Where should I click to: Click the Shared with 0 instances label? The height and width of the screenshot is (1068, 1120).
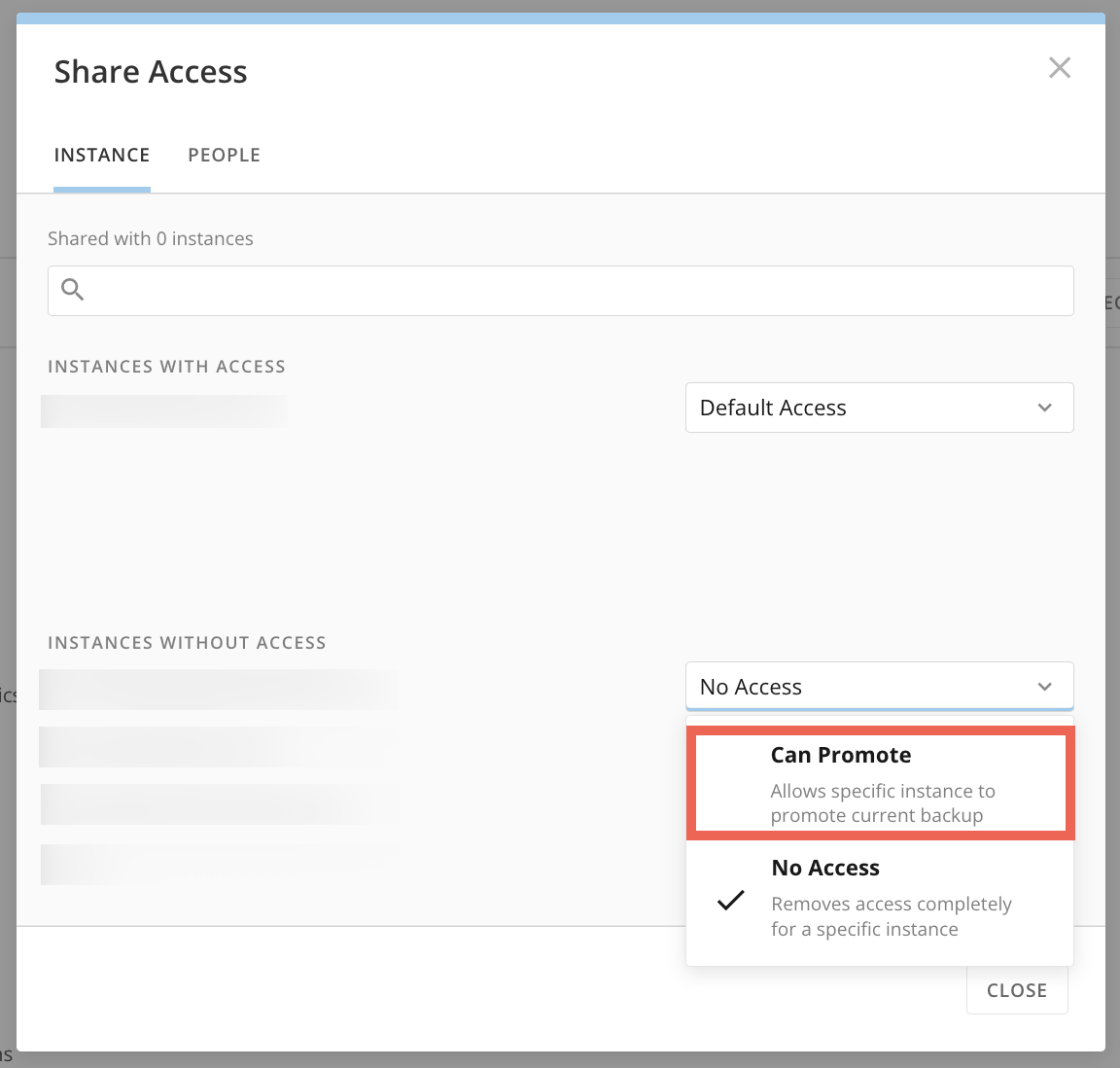click(151, 238)
